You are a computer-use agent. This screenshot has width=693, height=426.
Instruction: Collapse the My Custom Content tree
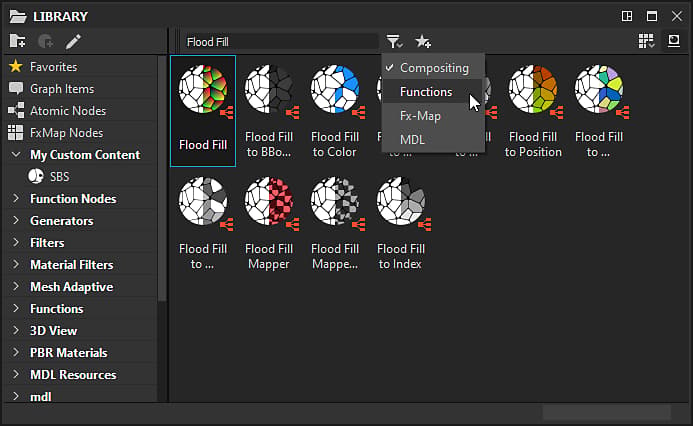[16, 155]
